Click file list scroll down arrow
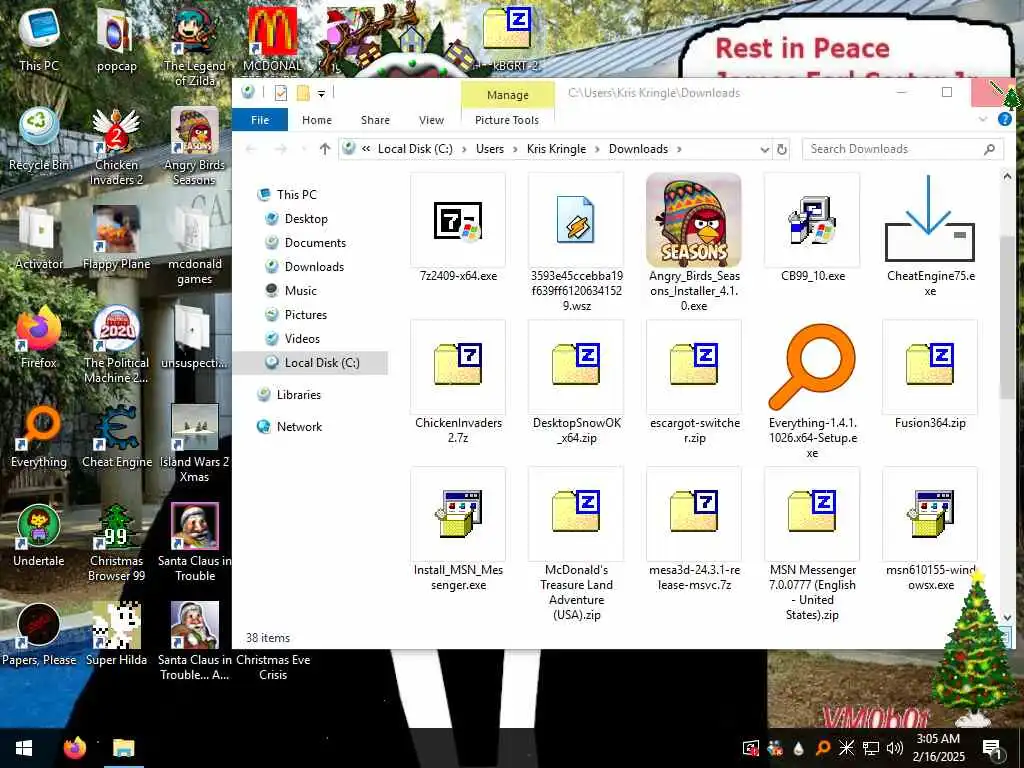1024x768 pixels. point(1007,617)
